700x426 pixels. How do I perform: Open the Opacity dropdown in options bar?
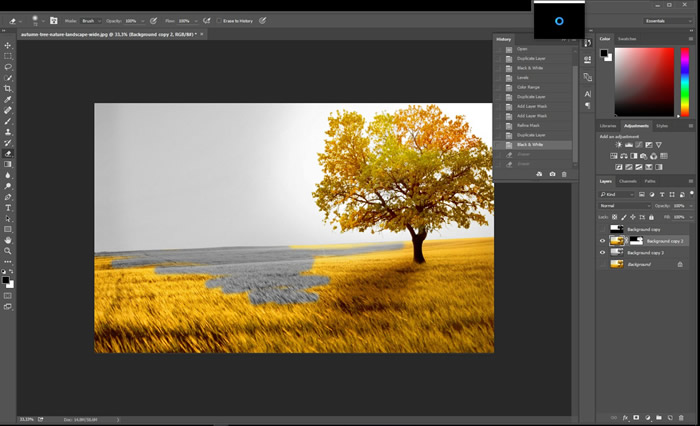click(x=143, y=21)
